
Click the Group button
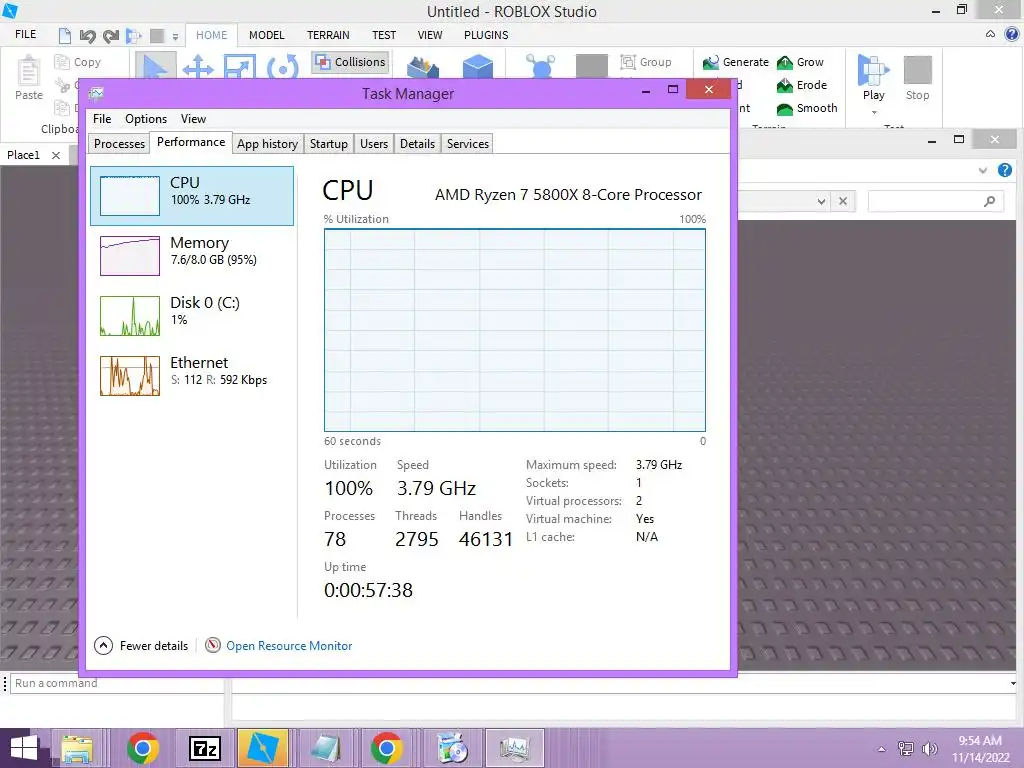pos(646,62)
